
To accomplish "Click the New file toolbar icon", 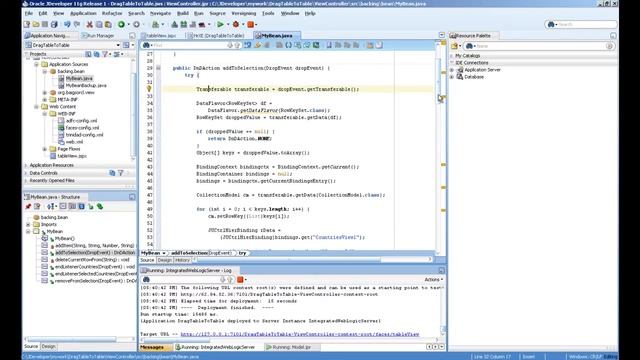I will [x=27, y=24].
